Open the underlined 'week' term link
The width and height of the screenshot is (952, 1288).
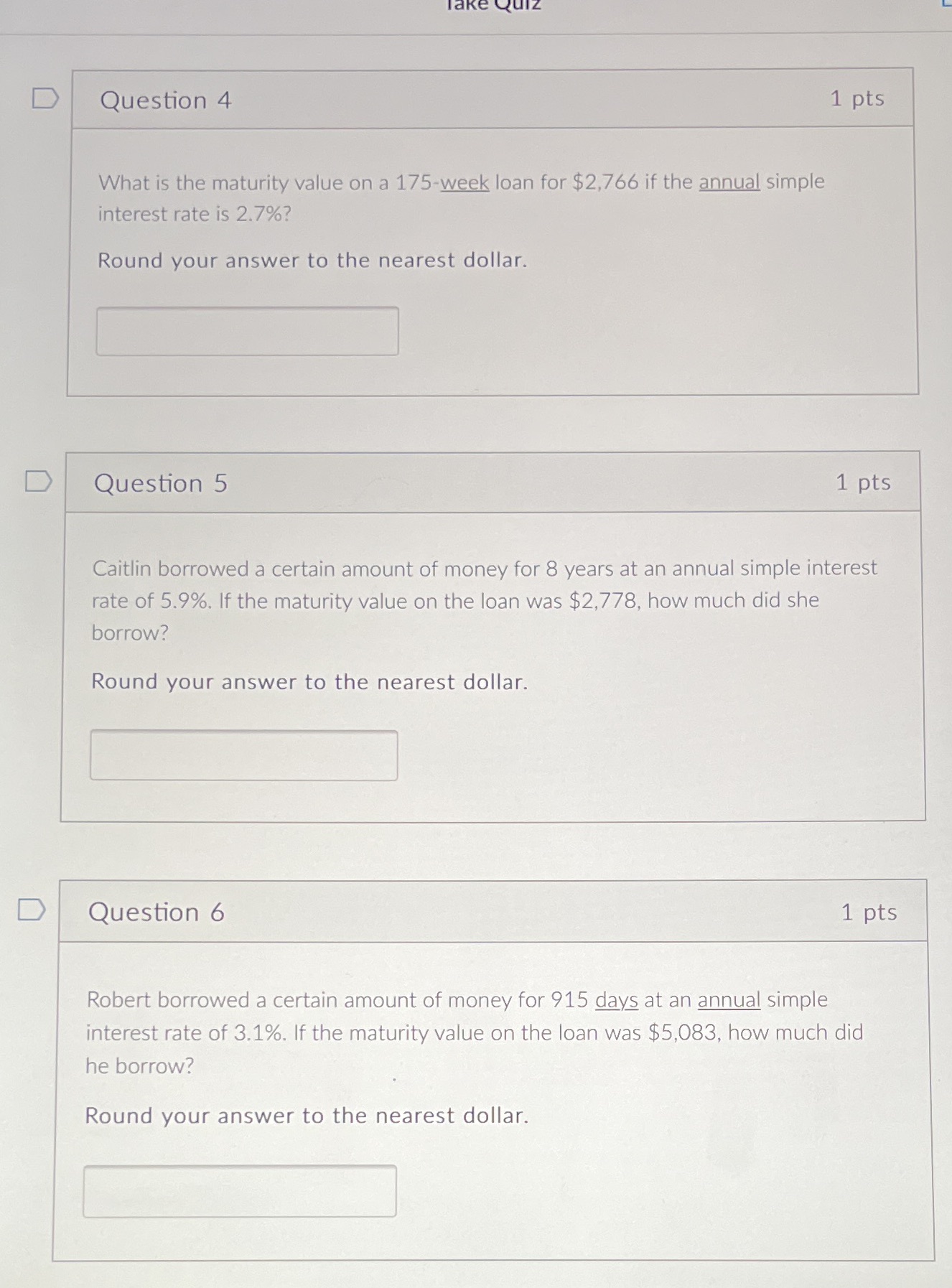(464, 182)
